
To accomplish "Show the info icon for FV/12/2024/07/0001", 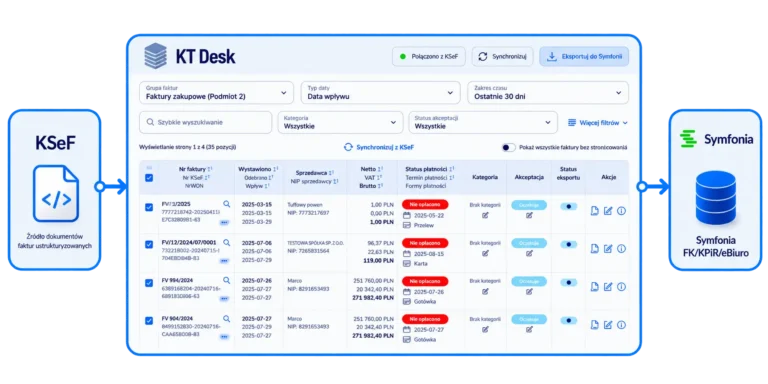I will coord(622,249).
